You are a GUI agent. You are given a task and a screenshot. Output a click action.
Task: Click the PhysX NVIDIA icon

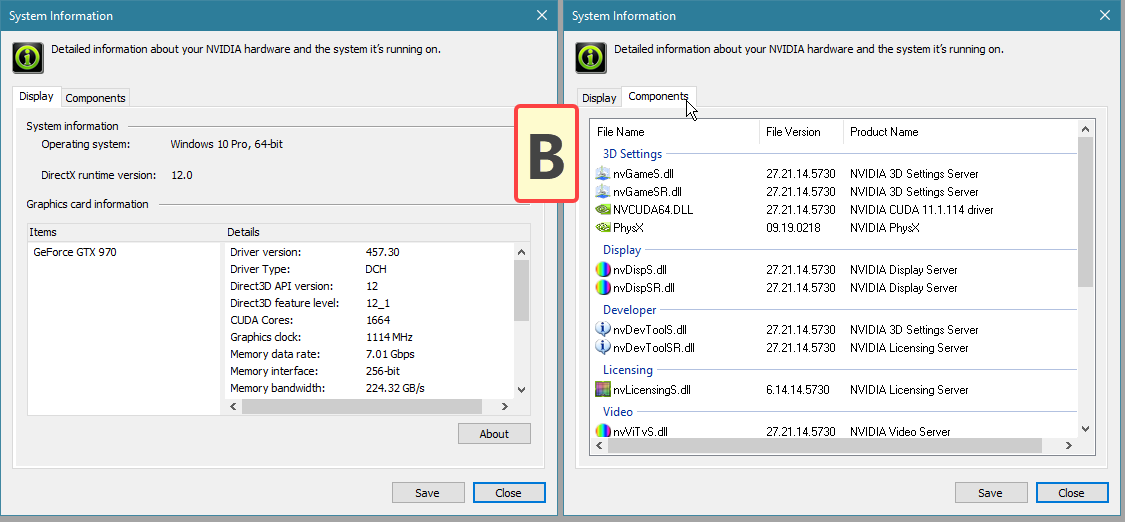[603, 228]
